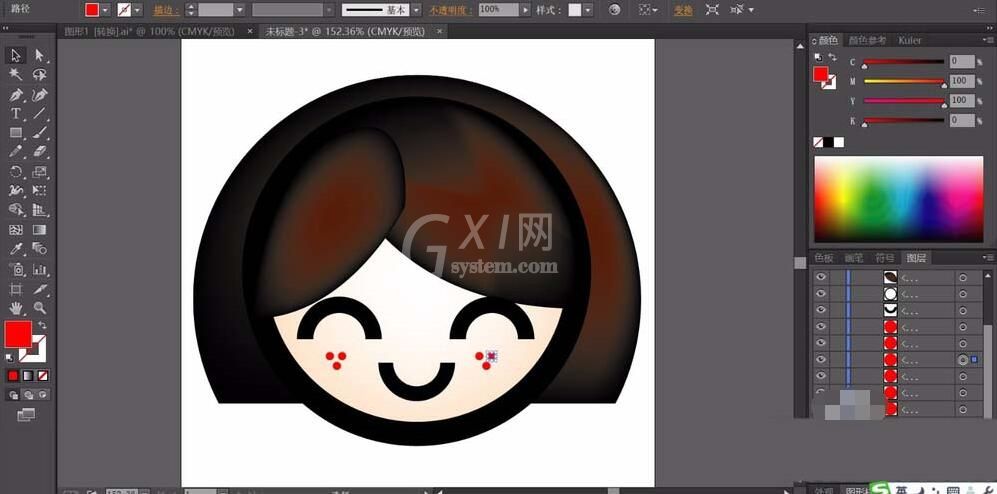Image resolution: width=997 pixels, height=494 pixels.
Task: Select the Scale tool
Action: pos(39,172)
